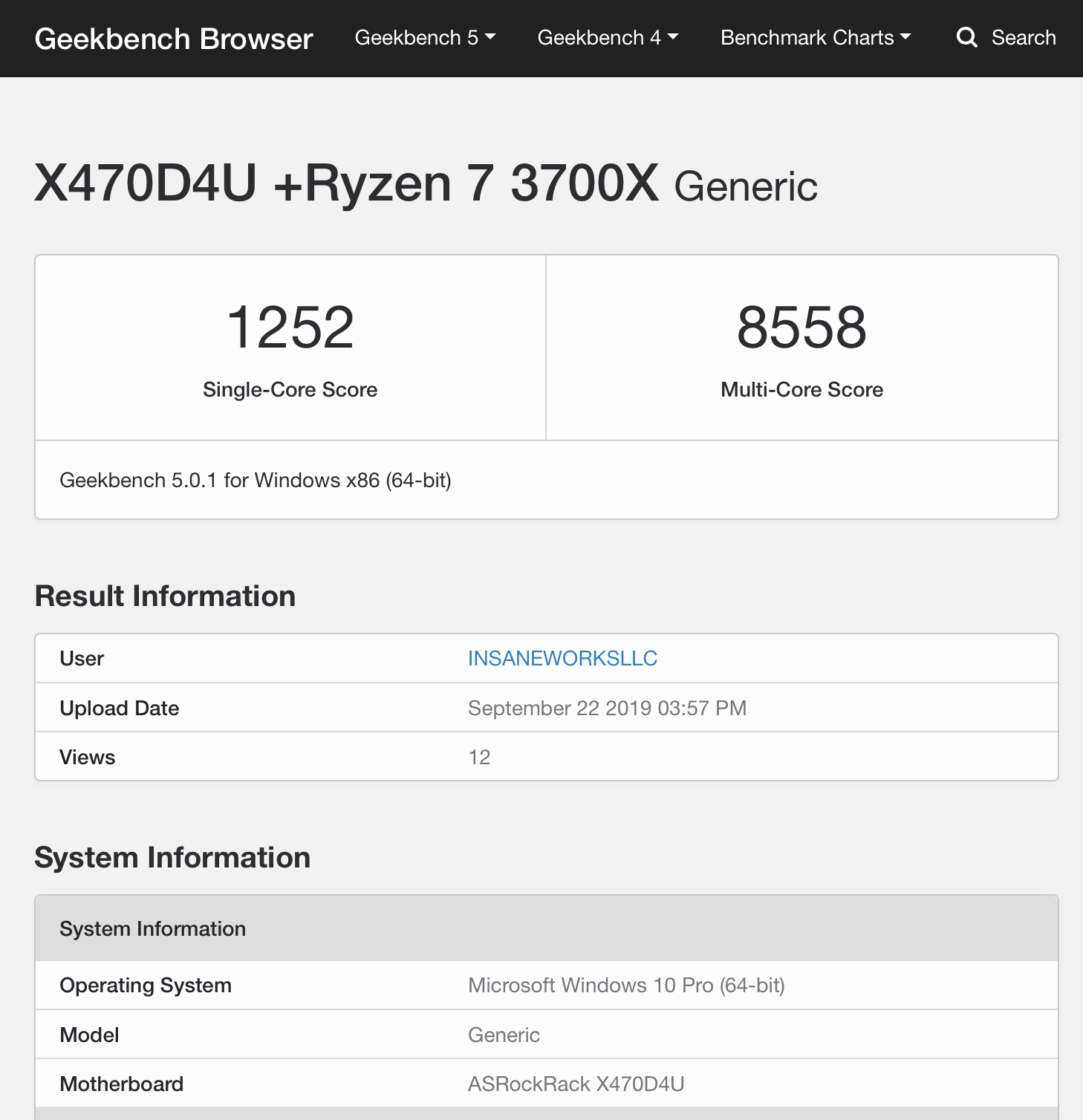The height and width of the screenshot is (1120, 1083).
Task: Click the ASRockRack X470D4U value
Action: point(576,1084)
